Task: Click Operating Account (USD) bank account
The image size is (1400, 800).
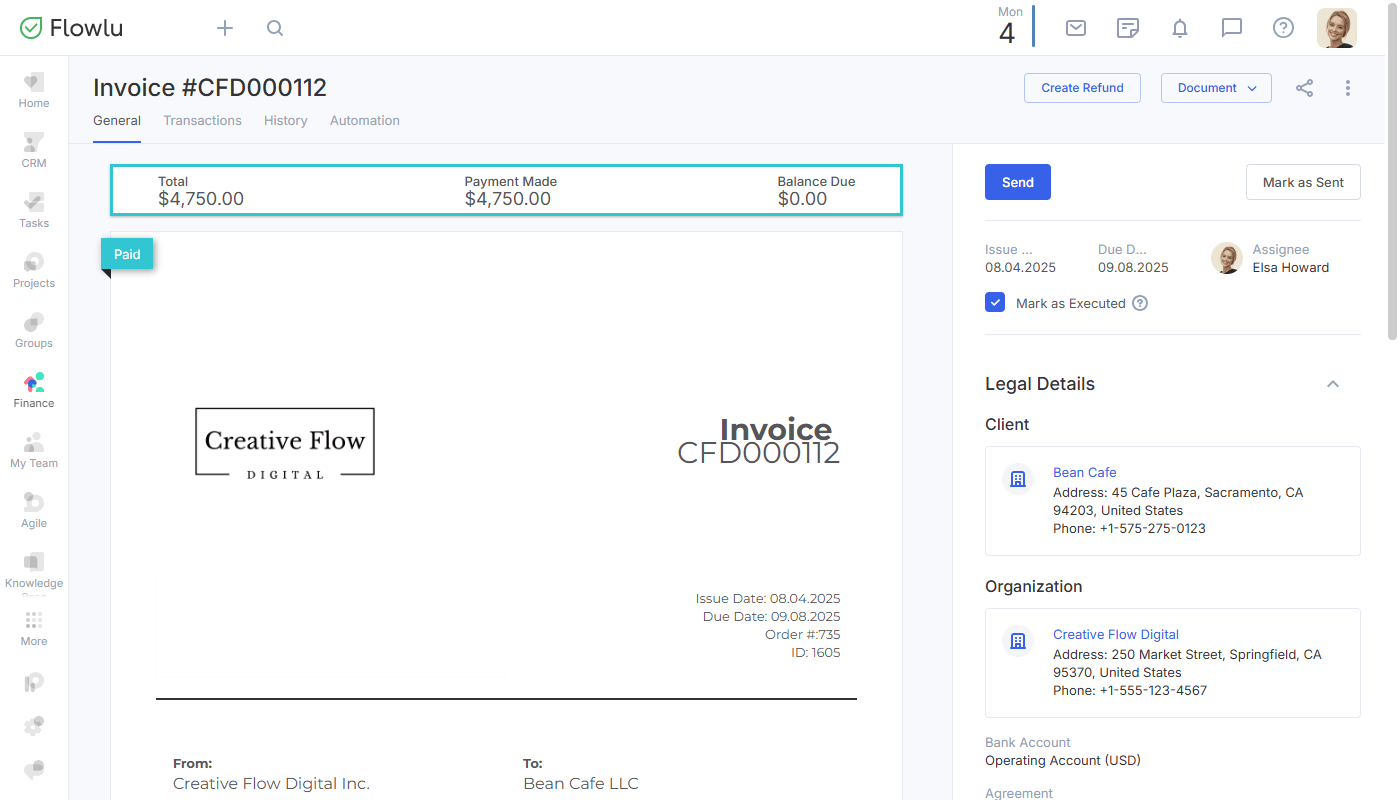Action: 1063,760
